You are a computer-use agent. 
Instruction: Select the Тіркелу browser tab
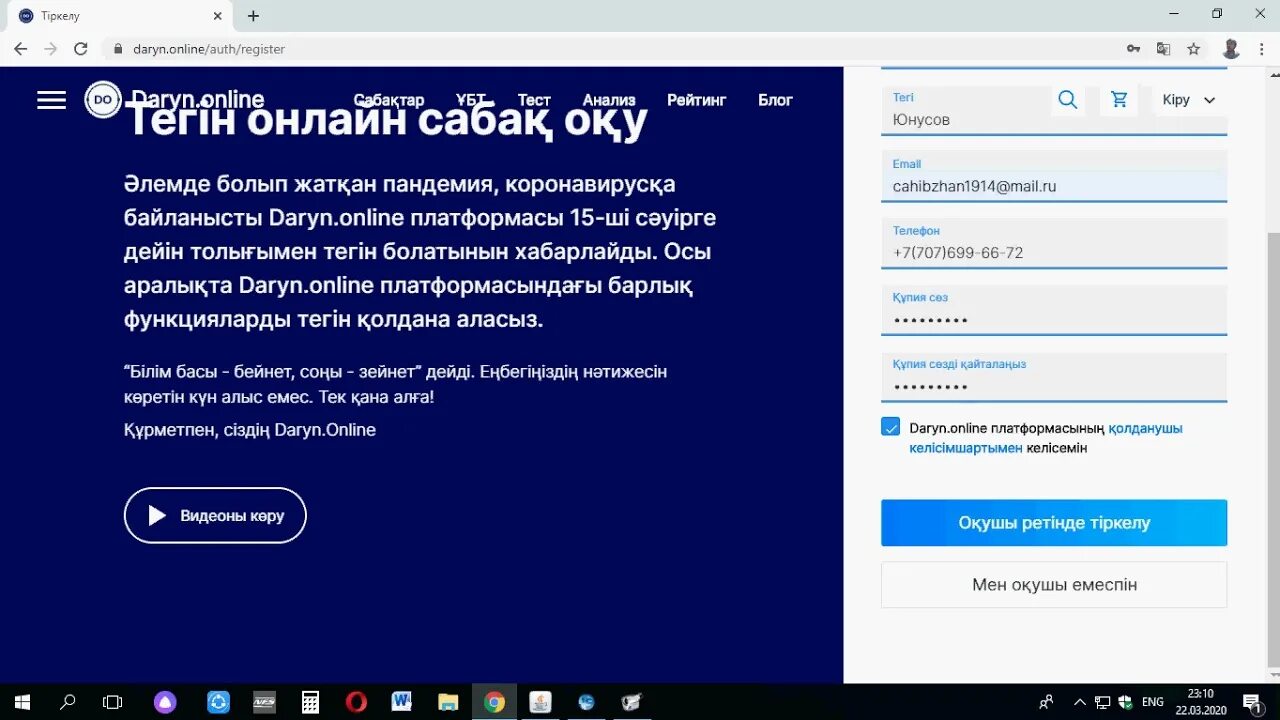[120, 16]
